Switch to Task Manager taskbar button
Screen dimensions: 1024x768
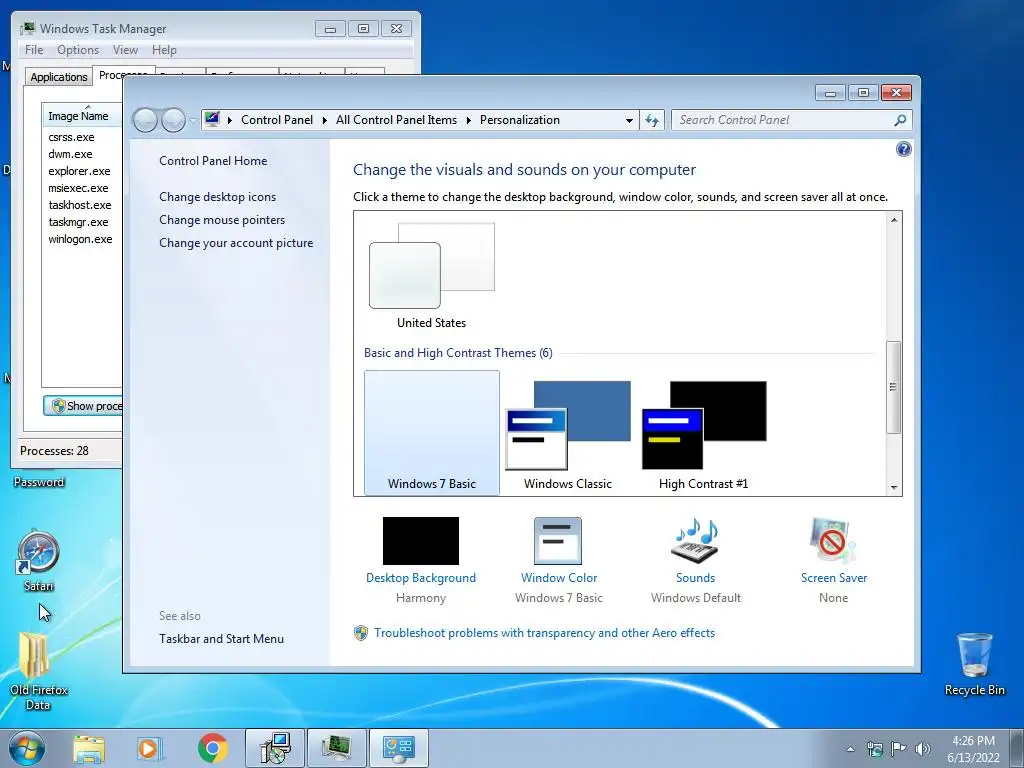337,748
